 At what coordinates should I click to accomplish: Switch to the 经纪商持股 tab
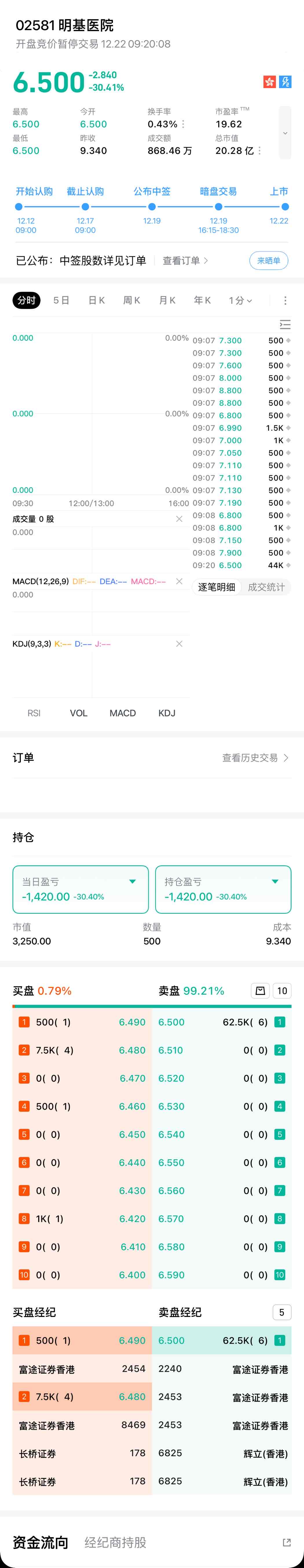tap(116, 1542)
